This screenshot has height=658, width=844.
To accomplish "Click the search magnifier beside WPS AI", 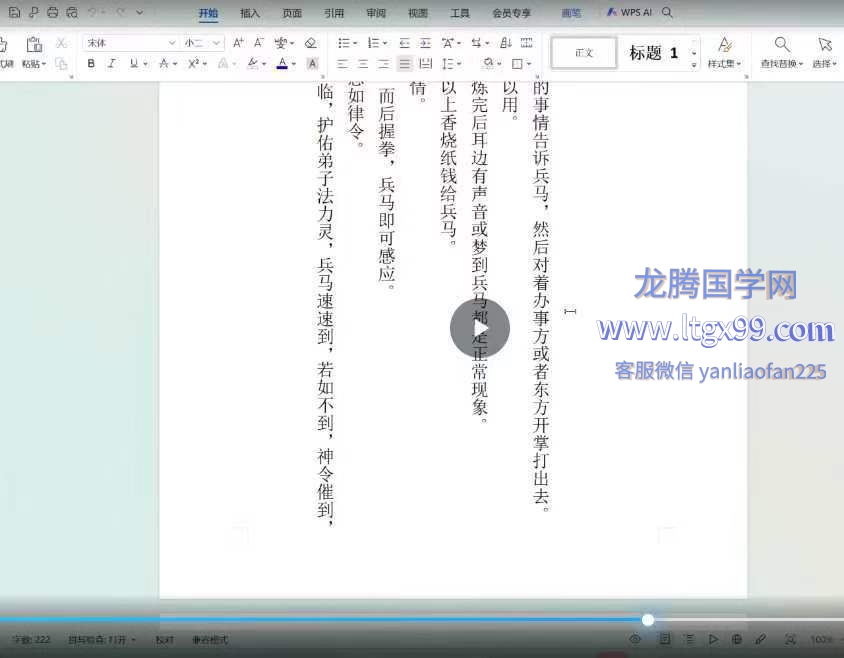I will coord(667,13).
